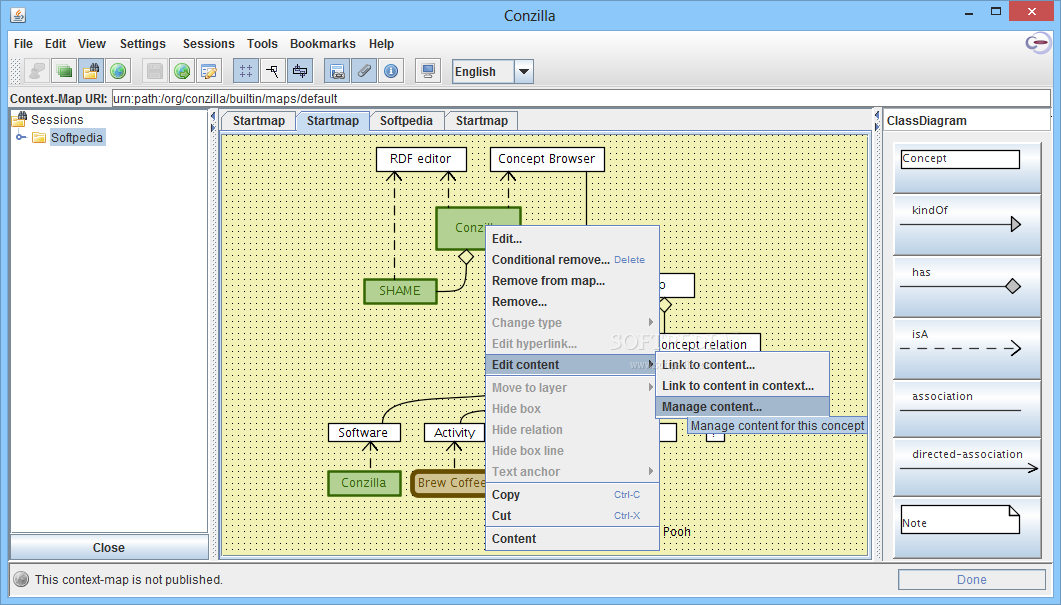Click the edit form pencil icon
This screenshot has height=605, width=1061.
point(209,71)
